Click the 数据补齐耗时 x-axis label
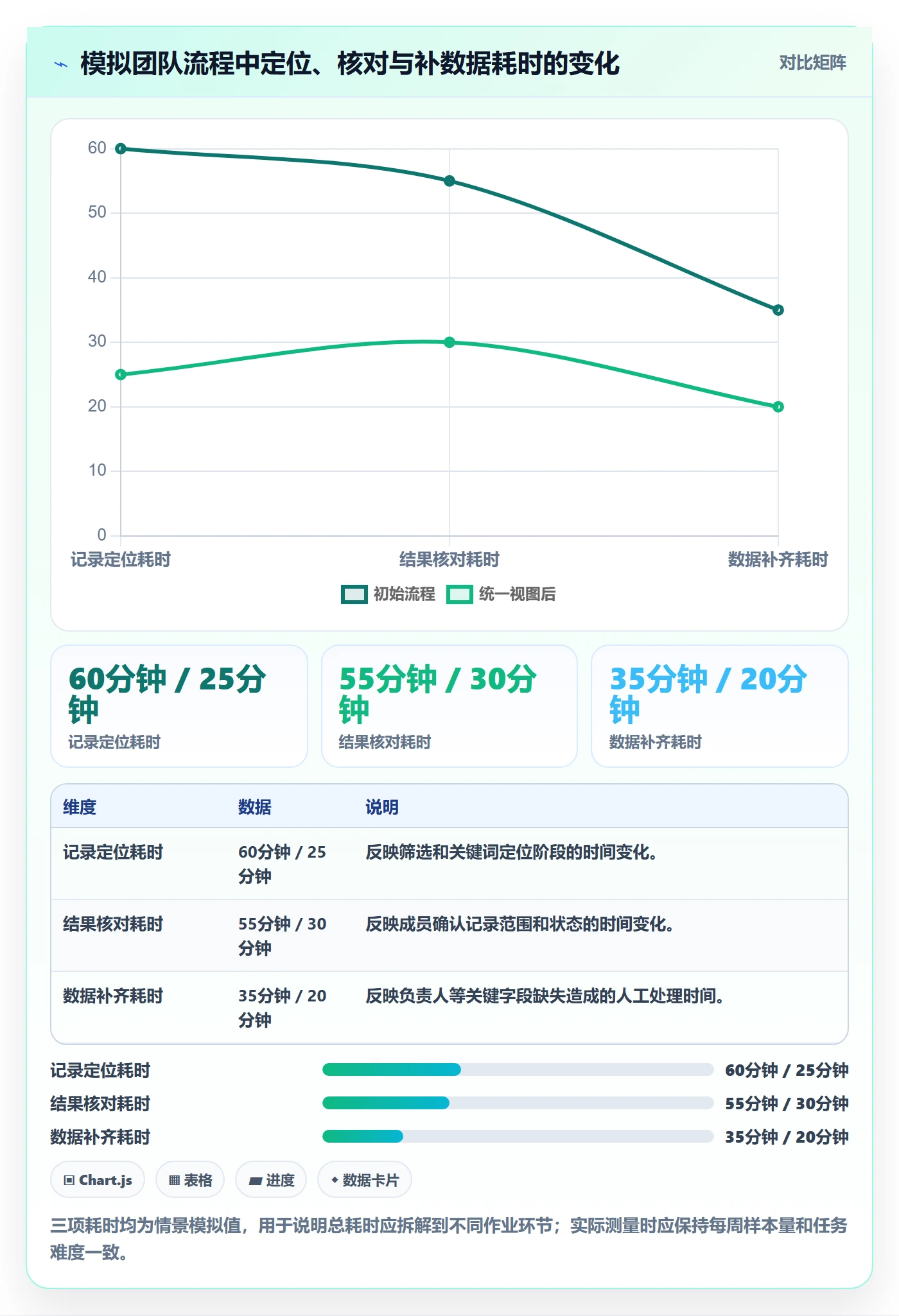Viewport: 899px width, 1316px height. coord(778,559)
